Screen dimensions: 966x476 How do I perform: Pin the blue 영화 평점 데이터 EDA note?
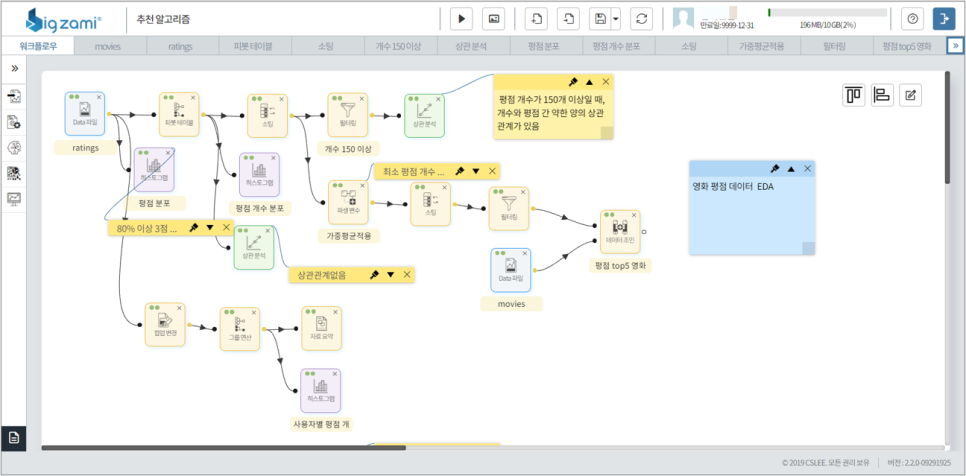coord(775,169)
